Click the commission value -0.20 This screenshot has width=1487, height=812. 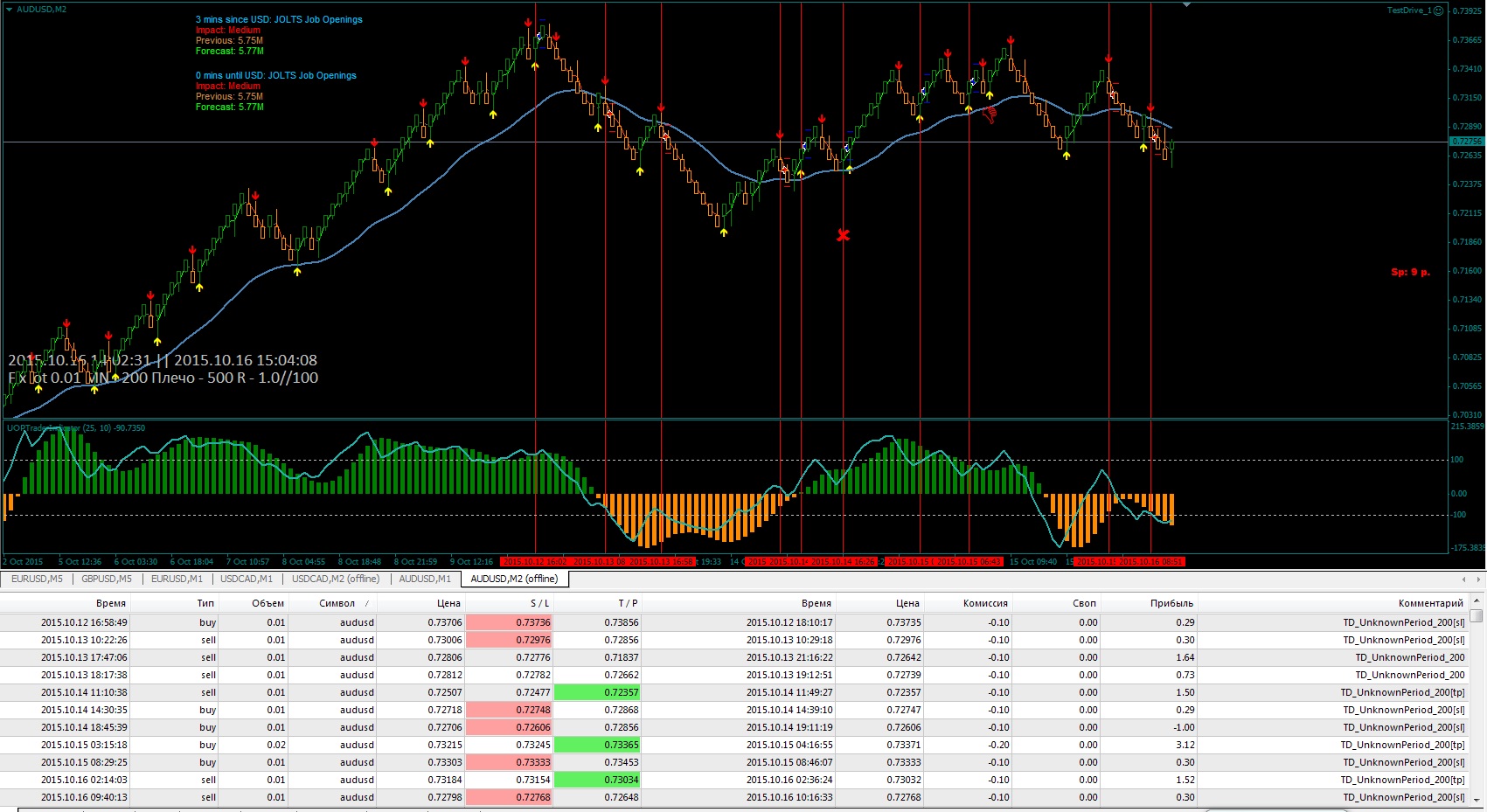(x=998, y=745)
